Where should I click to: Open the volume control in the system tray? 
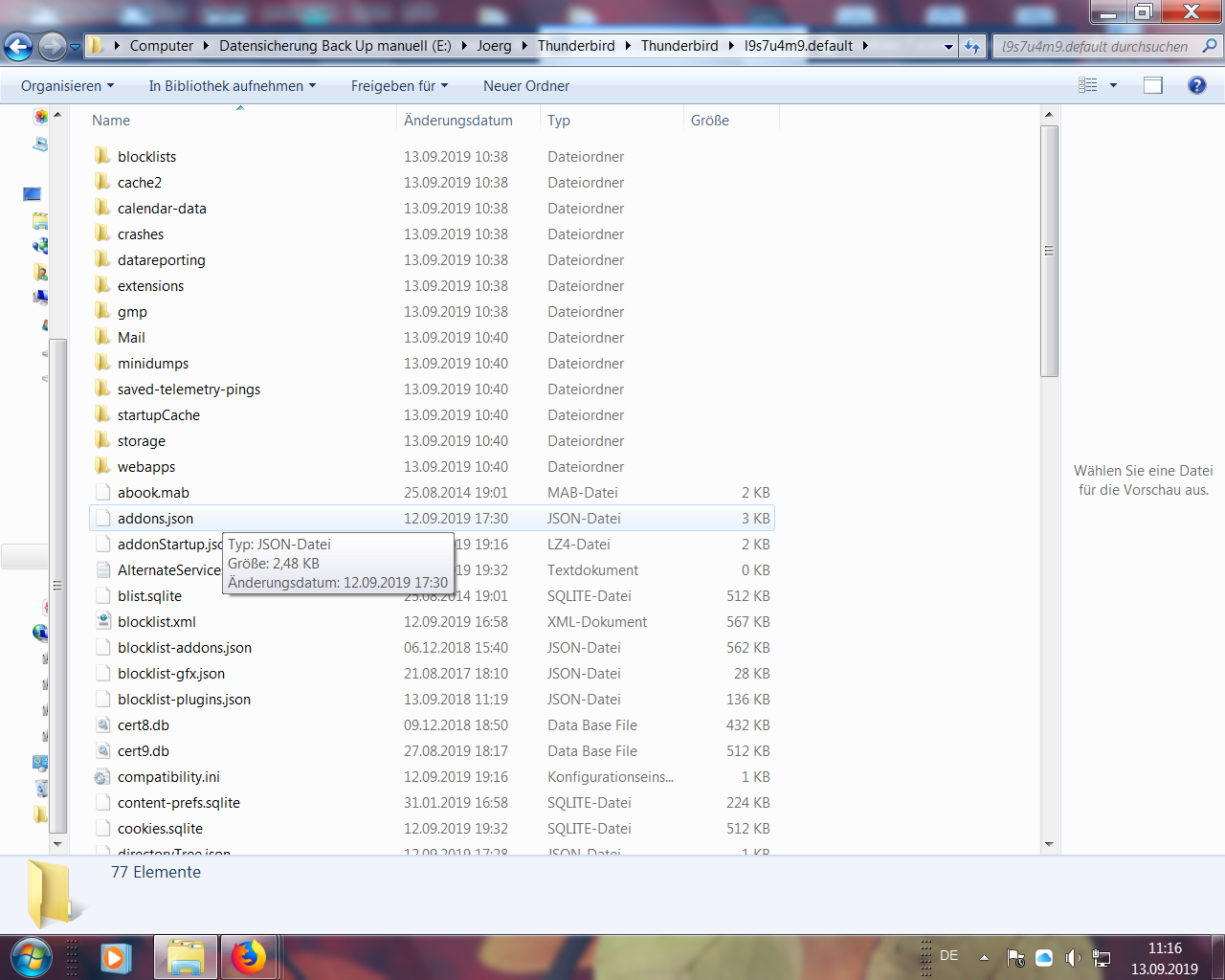click(1073, 958)
